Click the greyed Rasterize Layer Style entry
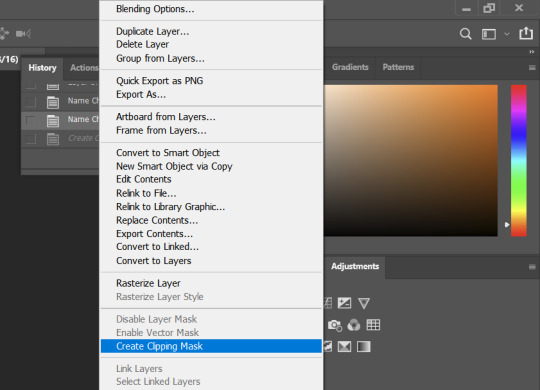The width and height of the screenshot is (540, 390). point(211,297)
